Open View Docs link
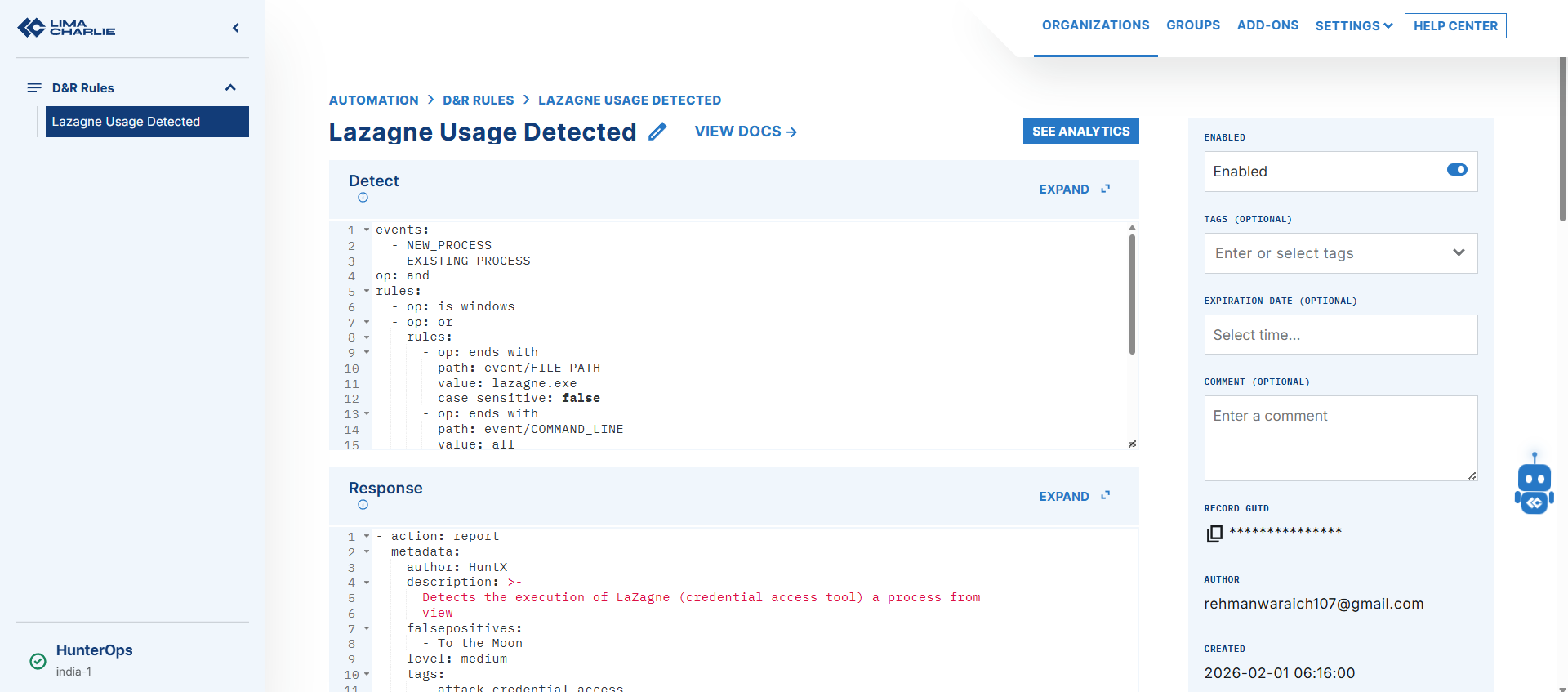1568x692 pixels. (x=746, y=132)
